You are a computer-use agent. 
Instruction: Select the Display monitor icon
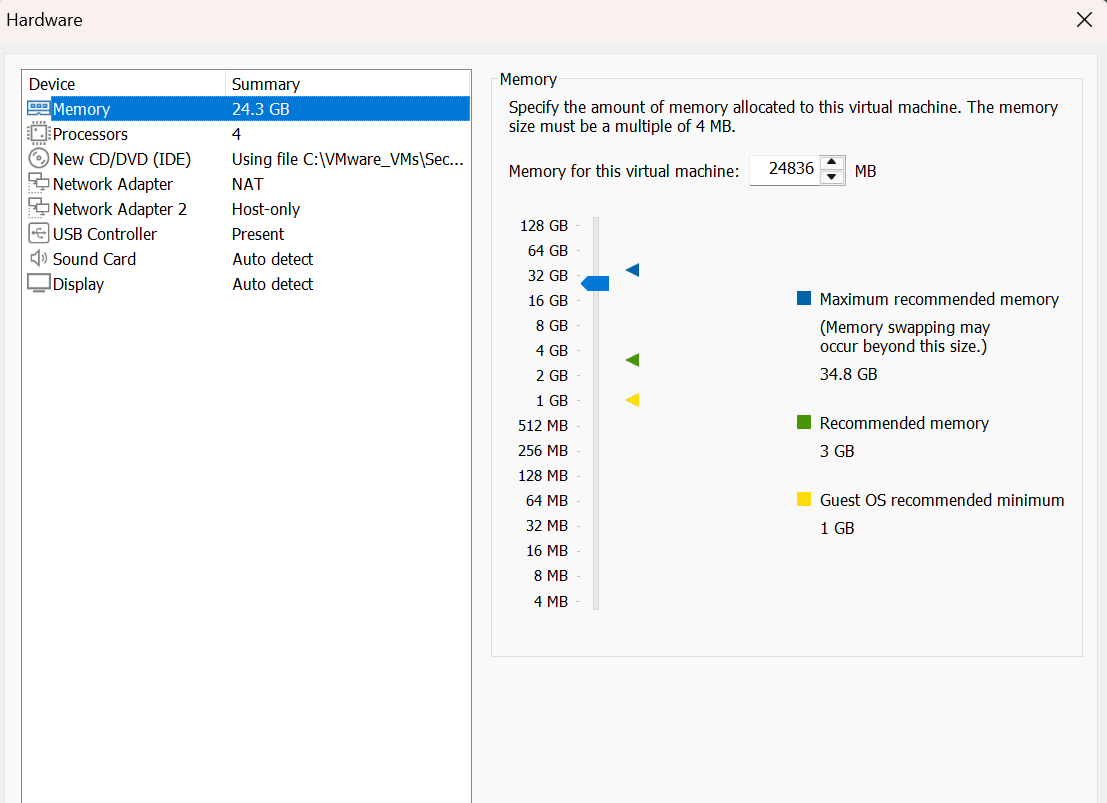(x=38, y=284)
